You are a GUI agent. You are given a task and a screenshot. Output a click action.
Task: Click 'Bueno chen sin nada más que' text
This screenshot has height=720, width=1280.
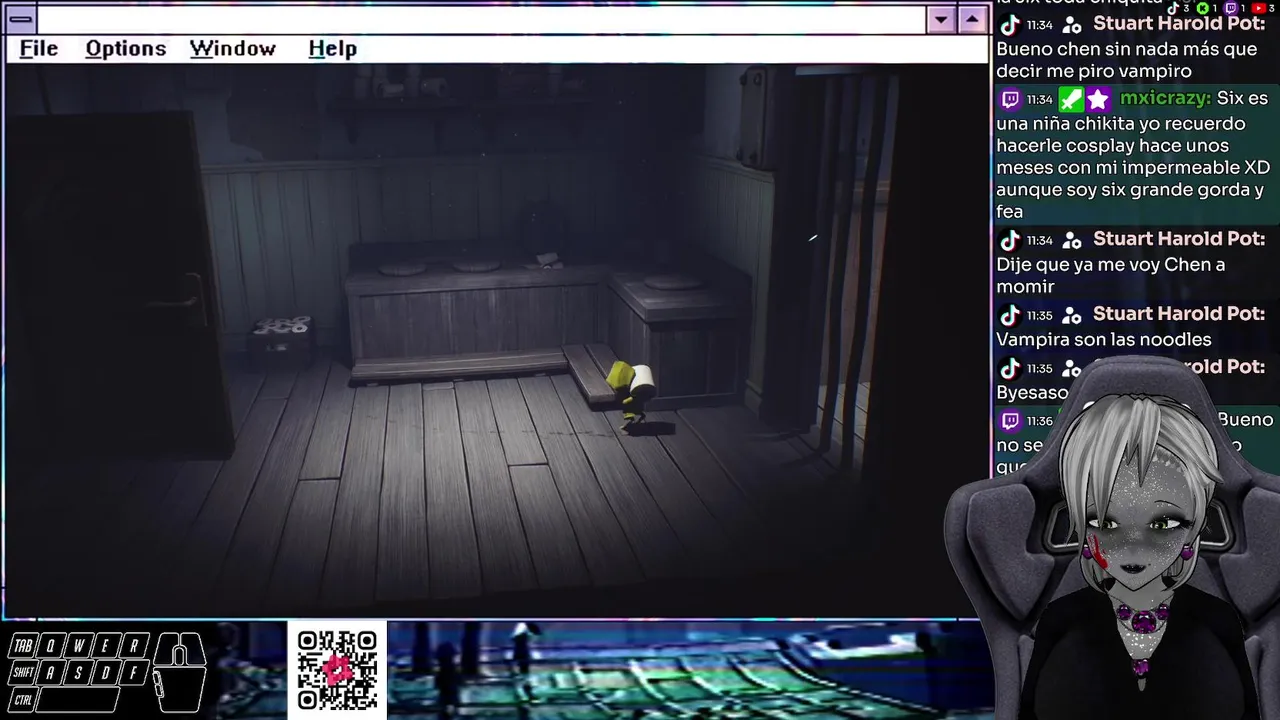click(1127, 49)
